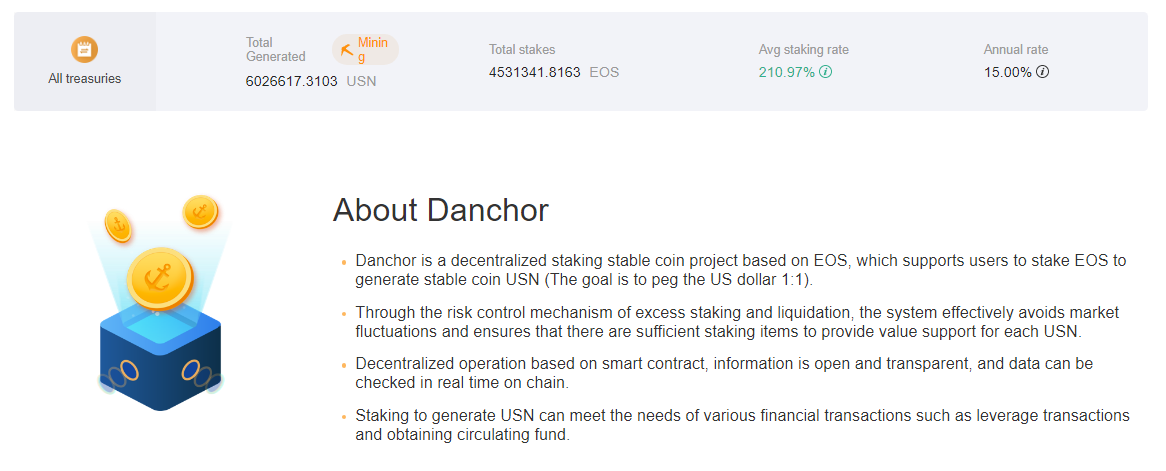Select the All treasuries tab
The width and height of the screenshot is (1166, 471).
coord(85,61)
